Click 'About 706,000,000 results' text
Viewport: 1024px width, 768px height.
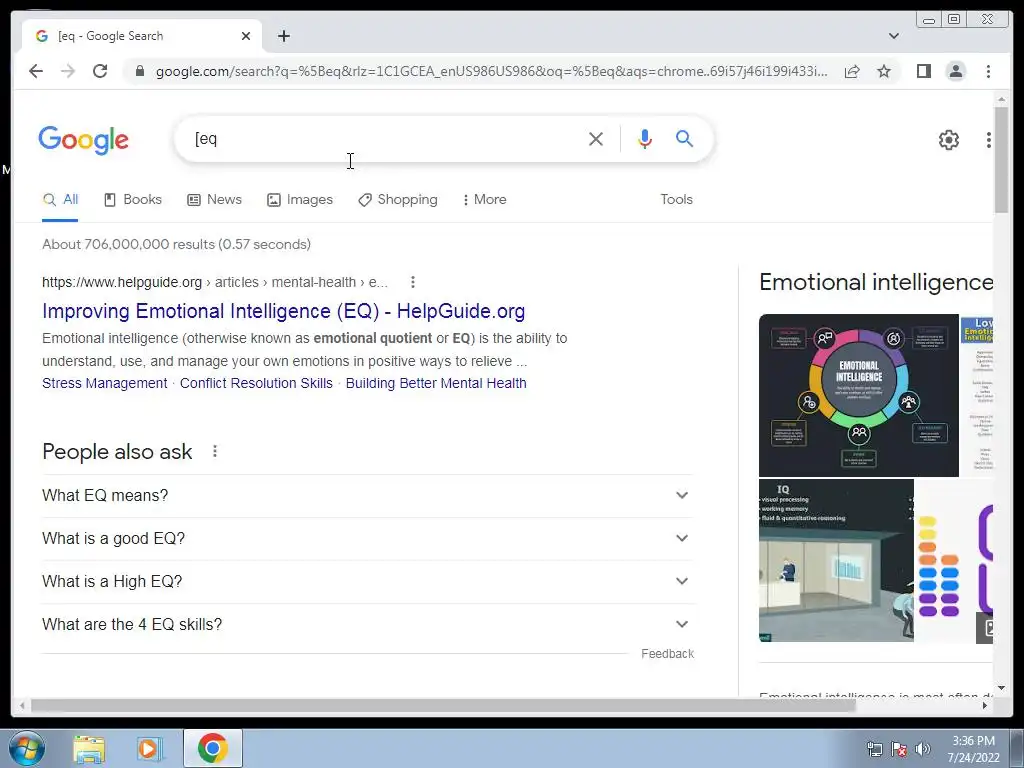pos(176,244)
